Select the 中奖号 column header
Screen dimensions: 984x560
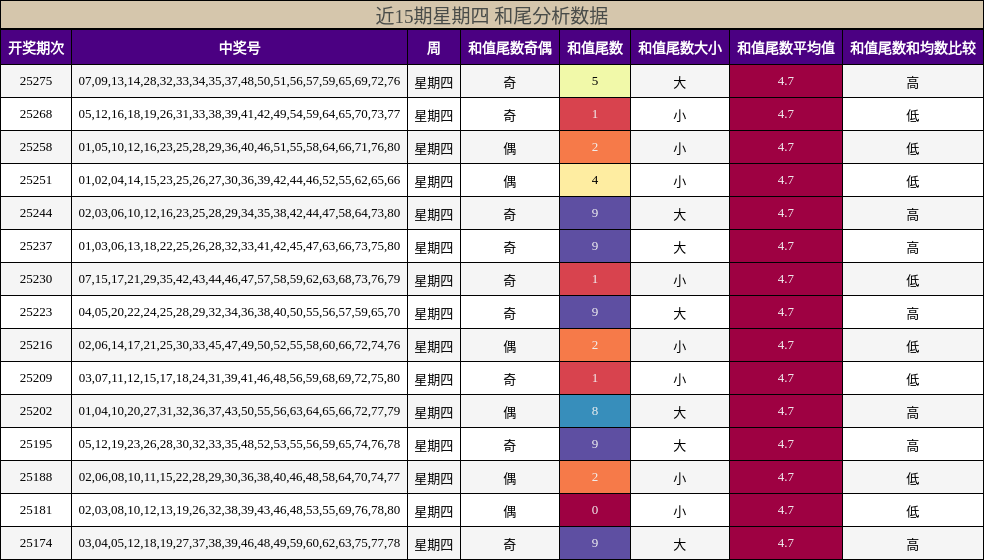coord(239,47)
